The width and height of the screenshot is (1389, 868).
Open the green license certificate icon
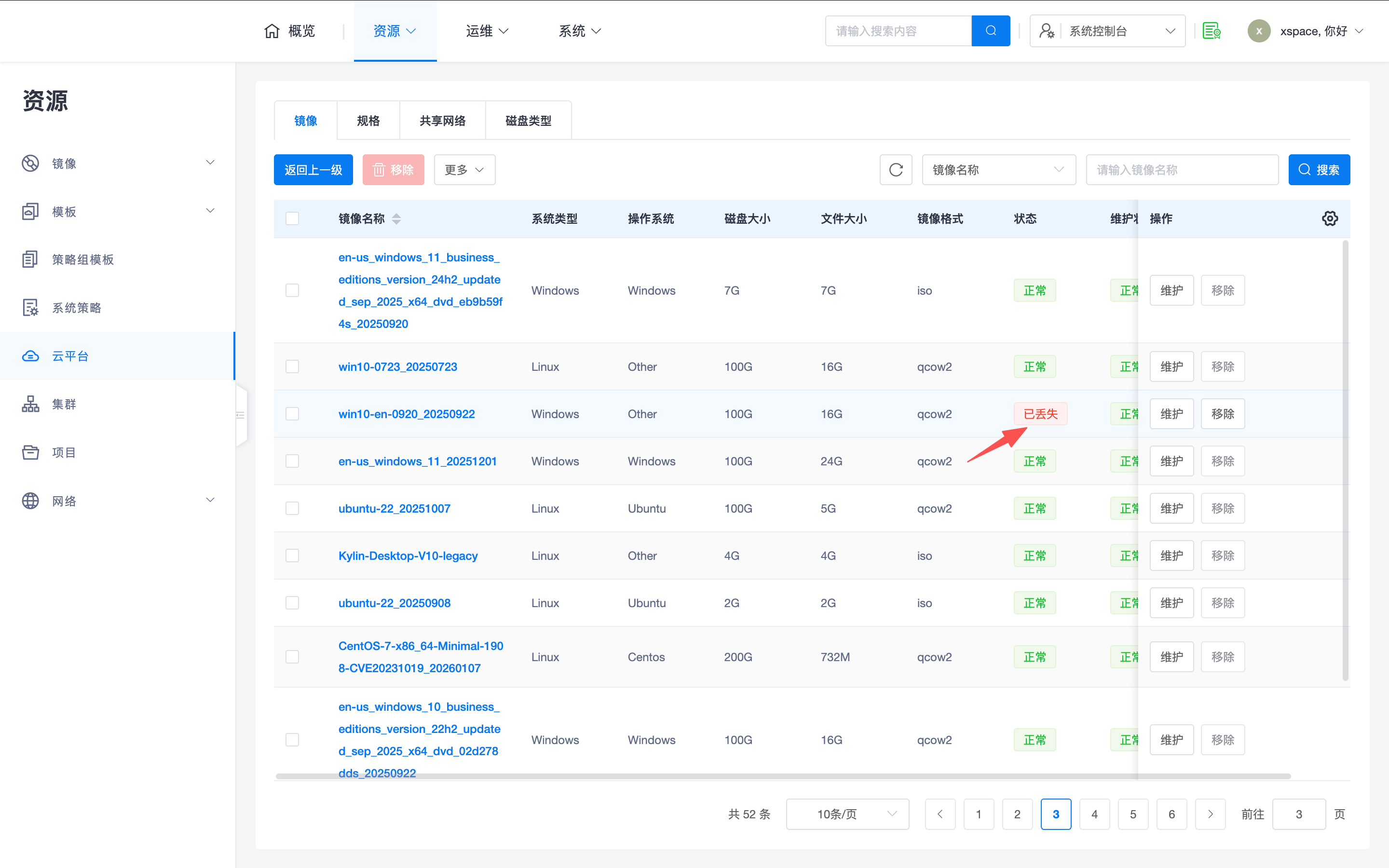tap(1211, 31)
